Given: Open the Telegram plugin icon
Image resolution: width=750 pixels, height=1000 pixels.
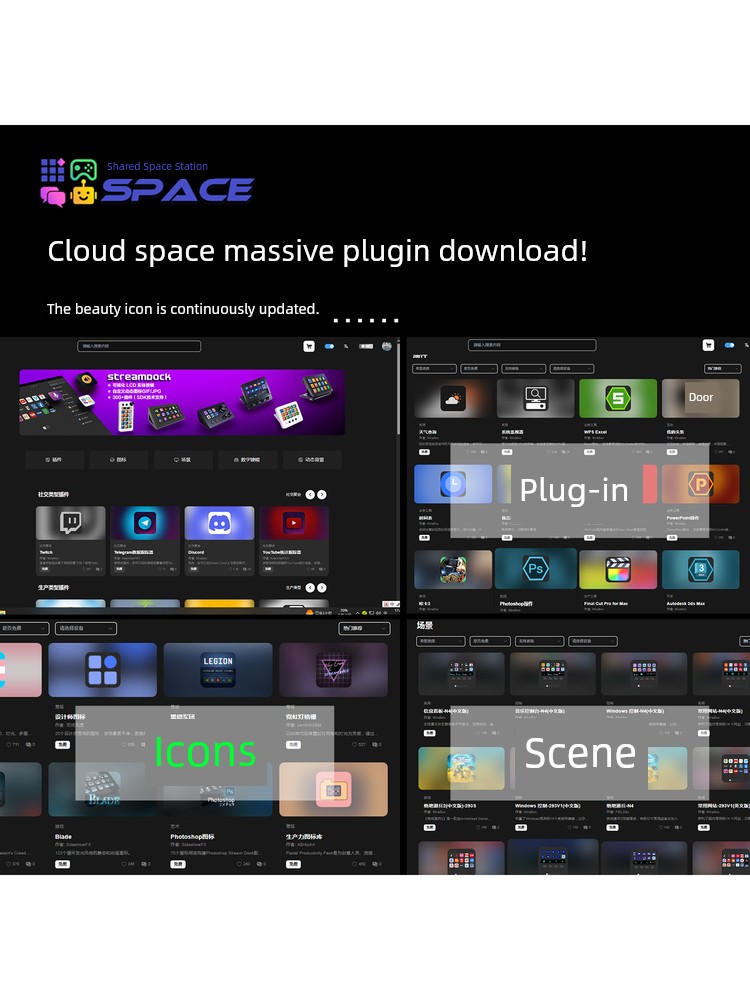Looking at the screenshot, I should (x=145, y=523).
